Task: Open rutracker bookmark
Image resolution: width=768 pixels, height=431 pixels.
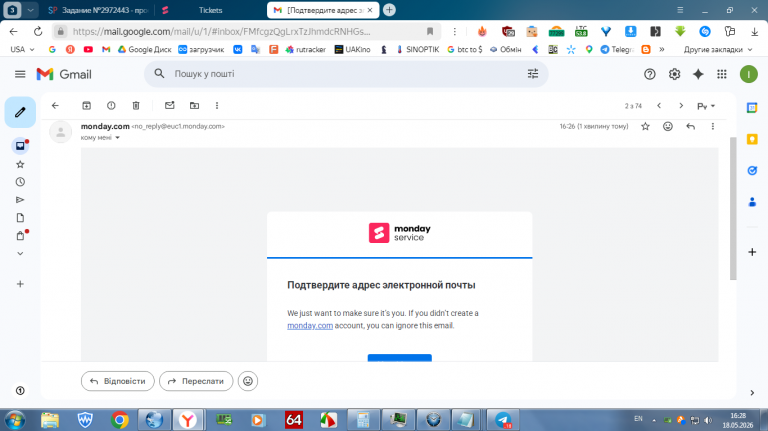Action: click(x=306, y=49)
